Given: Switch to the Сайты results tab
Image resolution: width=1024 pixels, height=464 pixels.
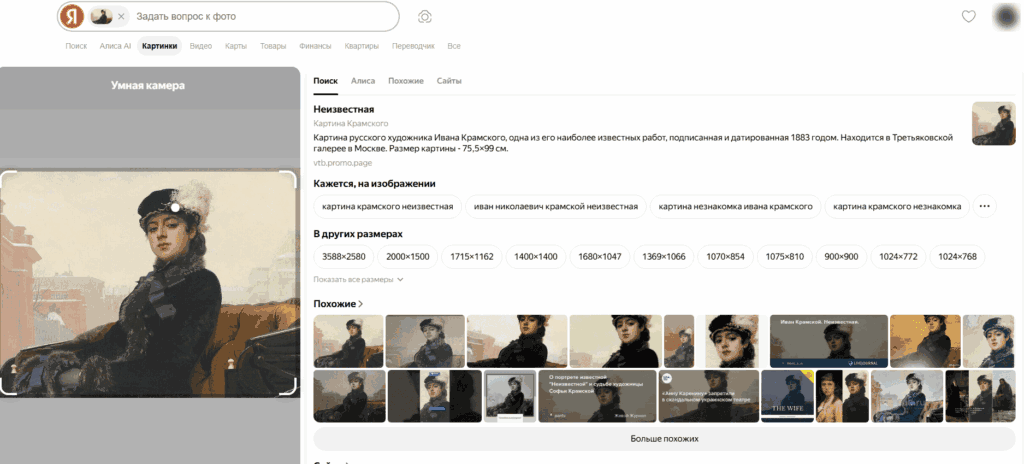Looking at the screenshot, I should [x=449, y=81].
